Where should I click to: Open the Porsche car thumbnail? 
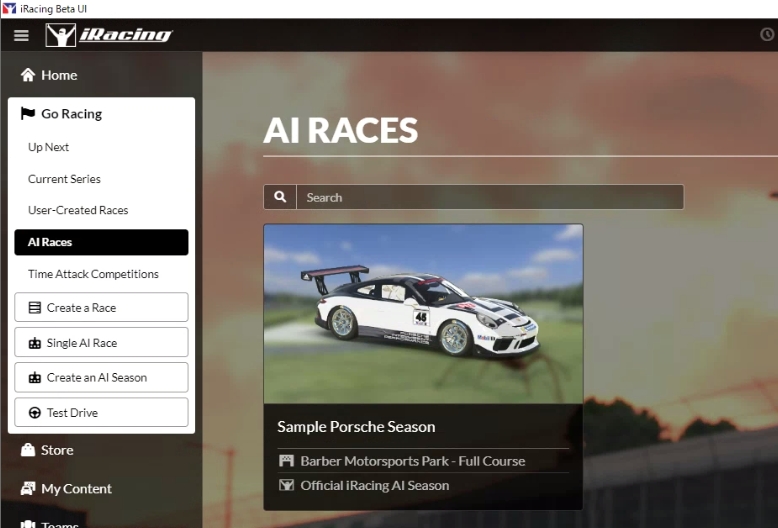(423, 314)
